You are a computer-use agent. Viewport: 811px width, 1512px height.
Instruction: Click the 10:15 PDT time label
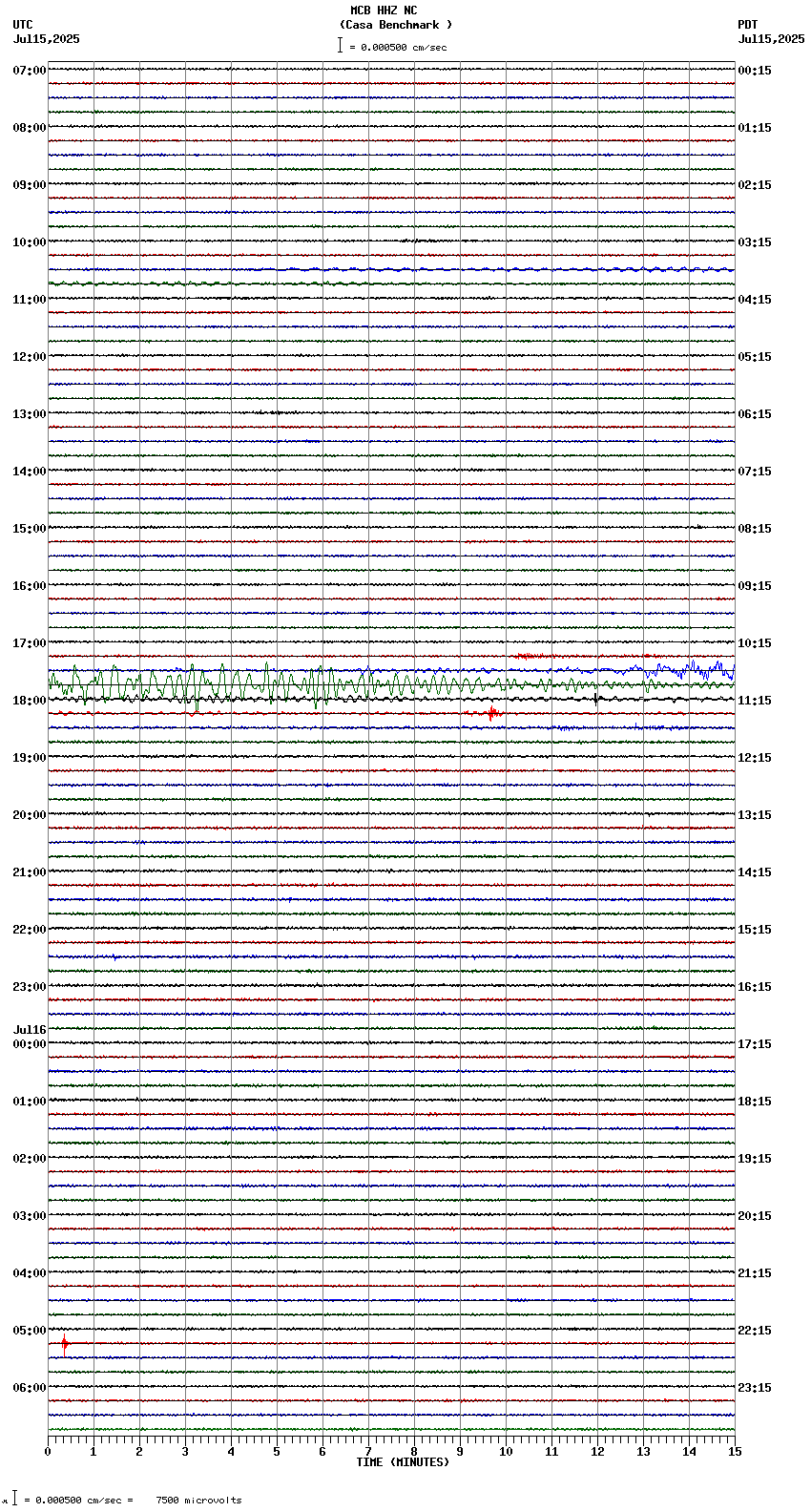click(x=755, y=643)
